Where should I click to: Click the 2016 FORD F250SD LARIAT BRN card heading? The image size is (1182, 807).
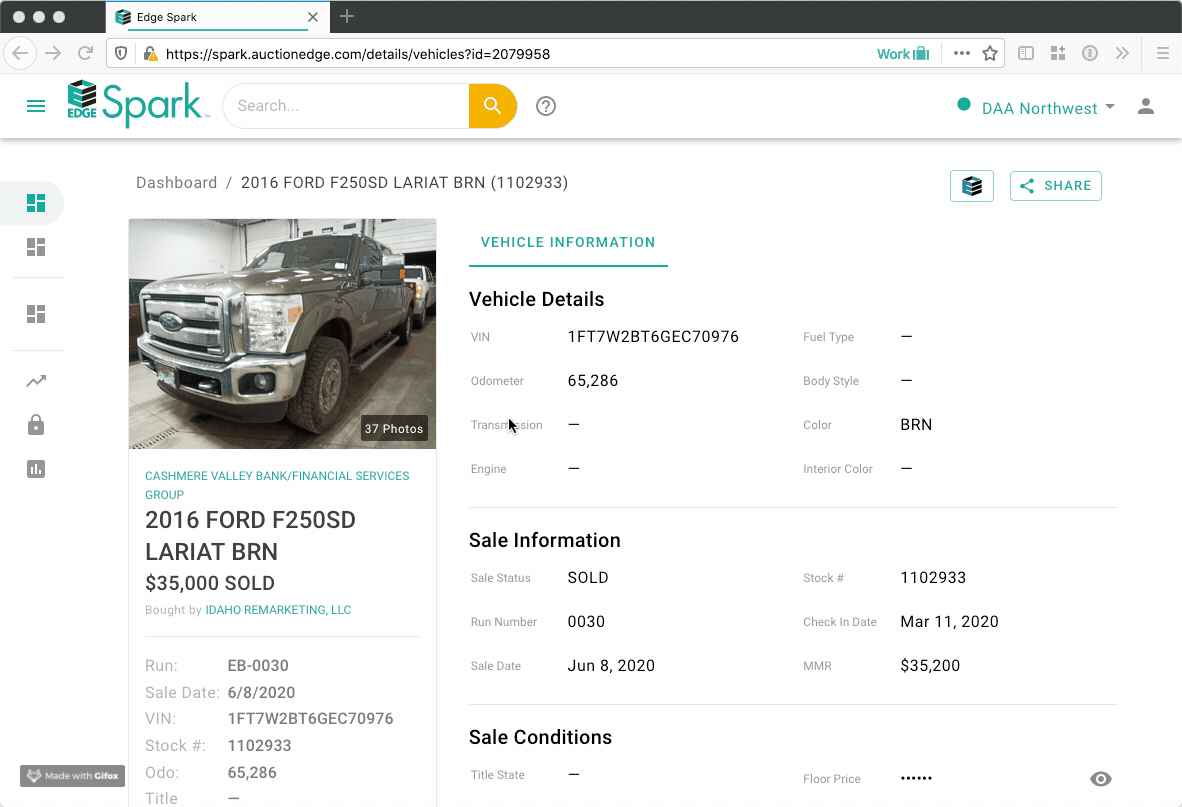click(x=250, y=536)
